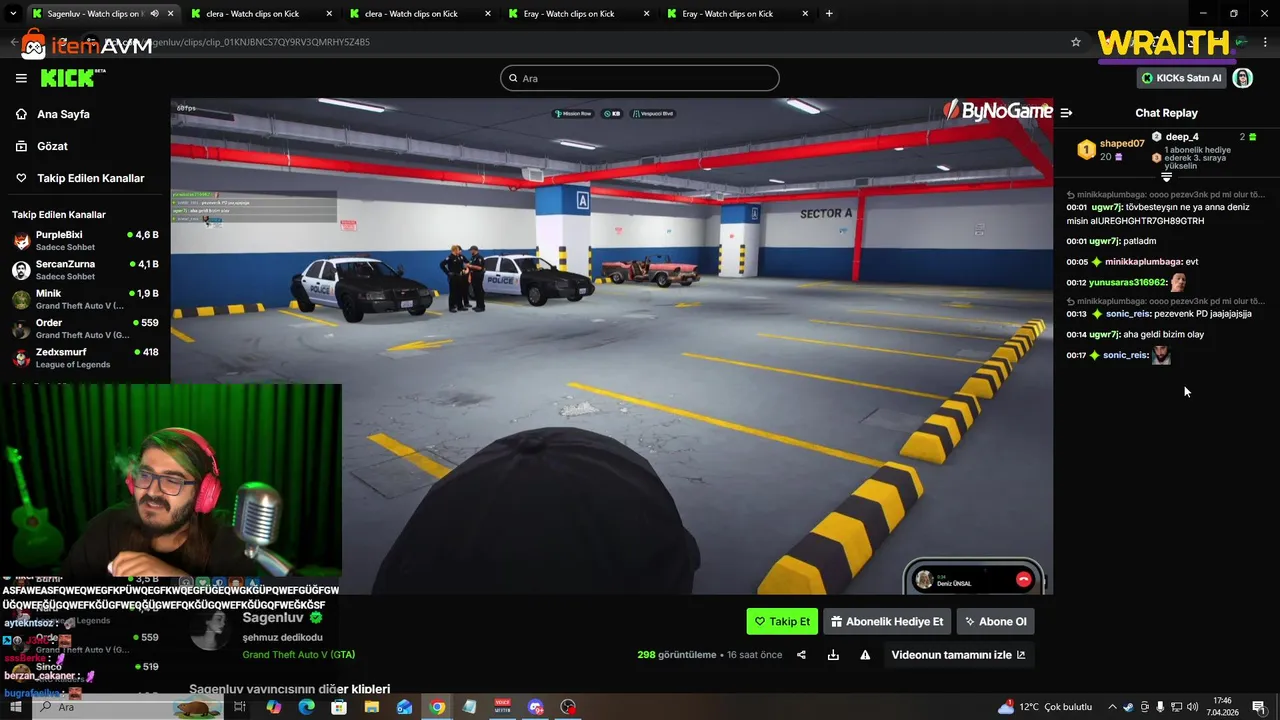Click the KICKs Satın Al button
This screenshot has width=1280, height=720.
[x=1182, y=78]
